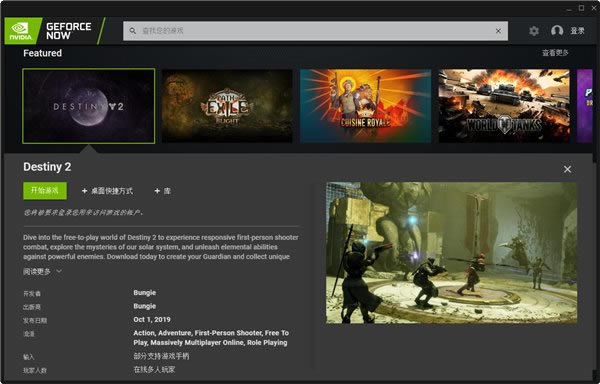This screenshot has height=384, width=600.
Task: Minimize the GeForce NOW window
Action: 569,8
